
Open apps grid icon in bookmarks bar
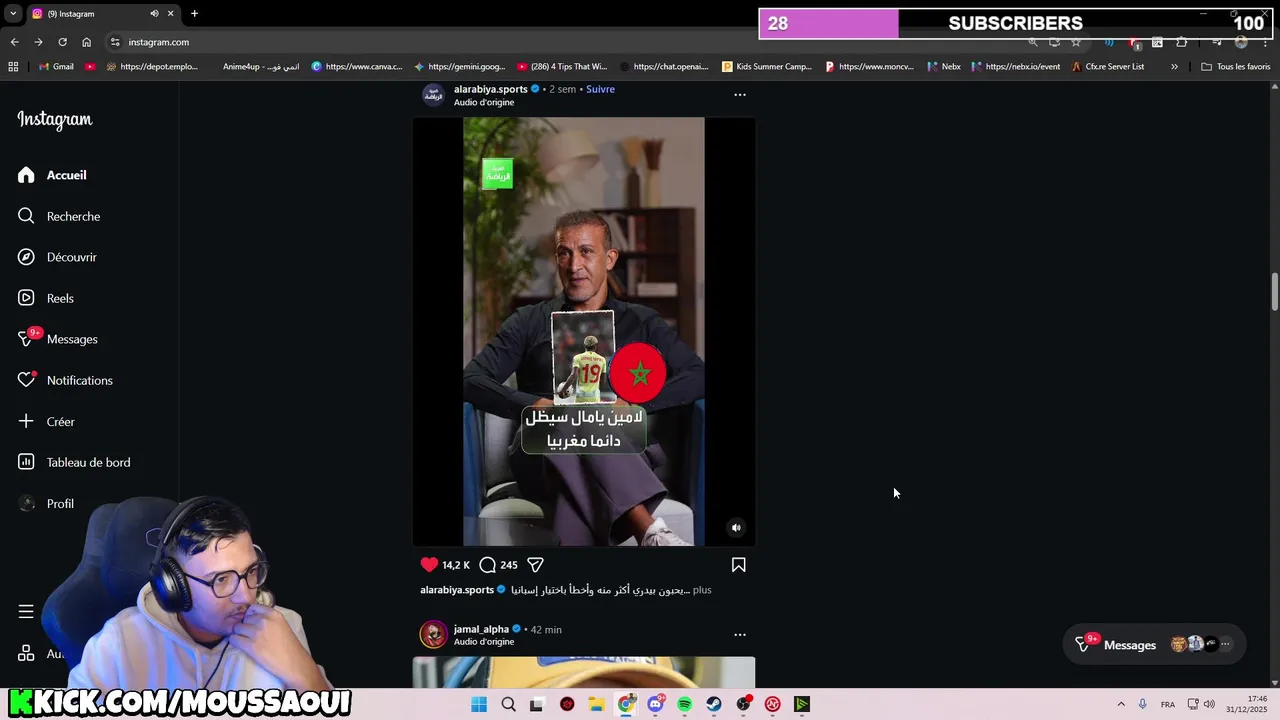13,67
